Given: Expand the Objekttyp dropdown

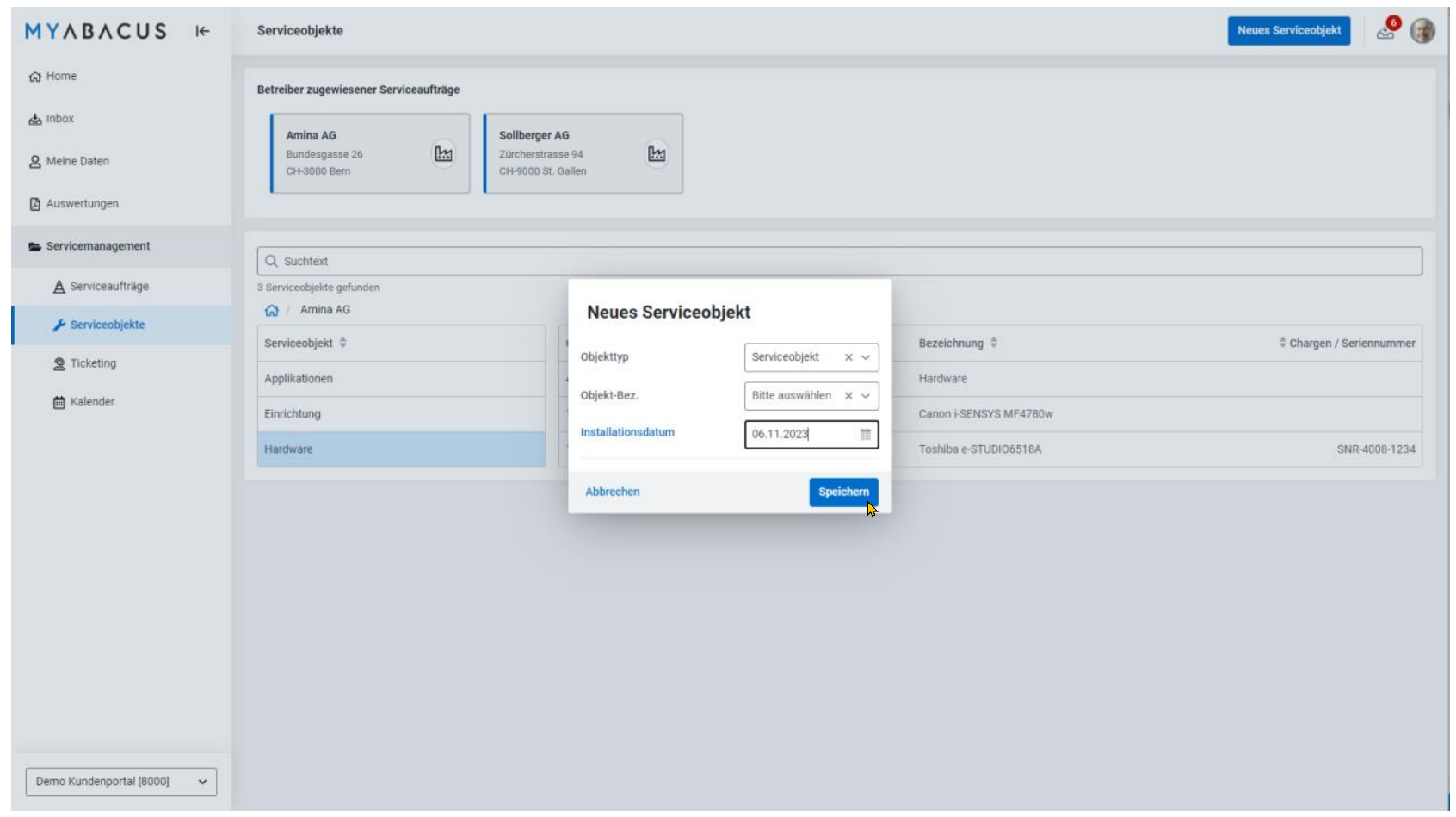Looking at the screenshot, I should point(866,357).
